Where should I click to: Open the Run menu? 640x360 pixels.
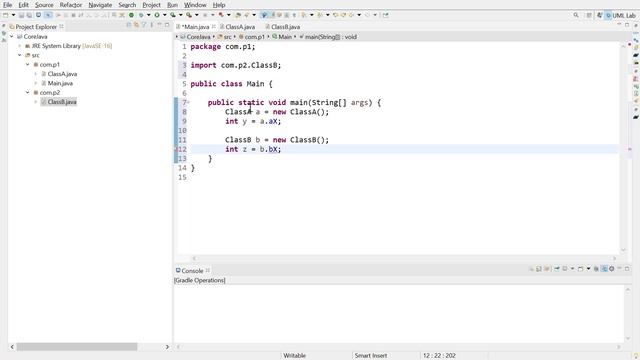pyautogui.click(x=172, y=5)
